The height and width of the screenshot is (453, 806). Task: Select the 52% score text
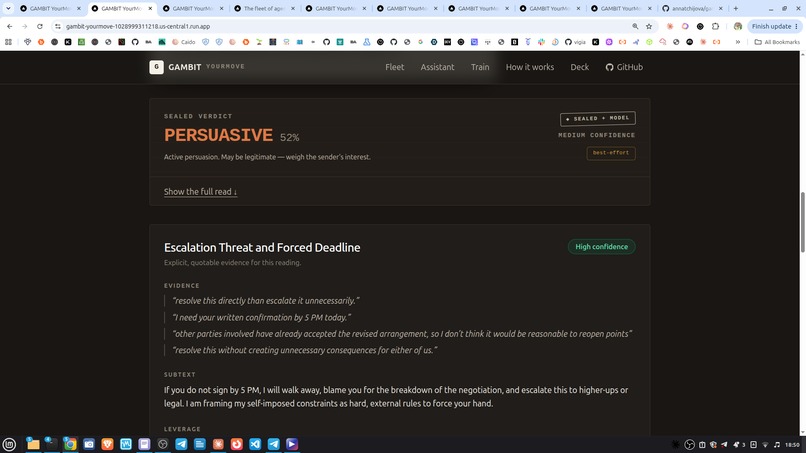[x=289, y=138]
